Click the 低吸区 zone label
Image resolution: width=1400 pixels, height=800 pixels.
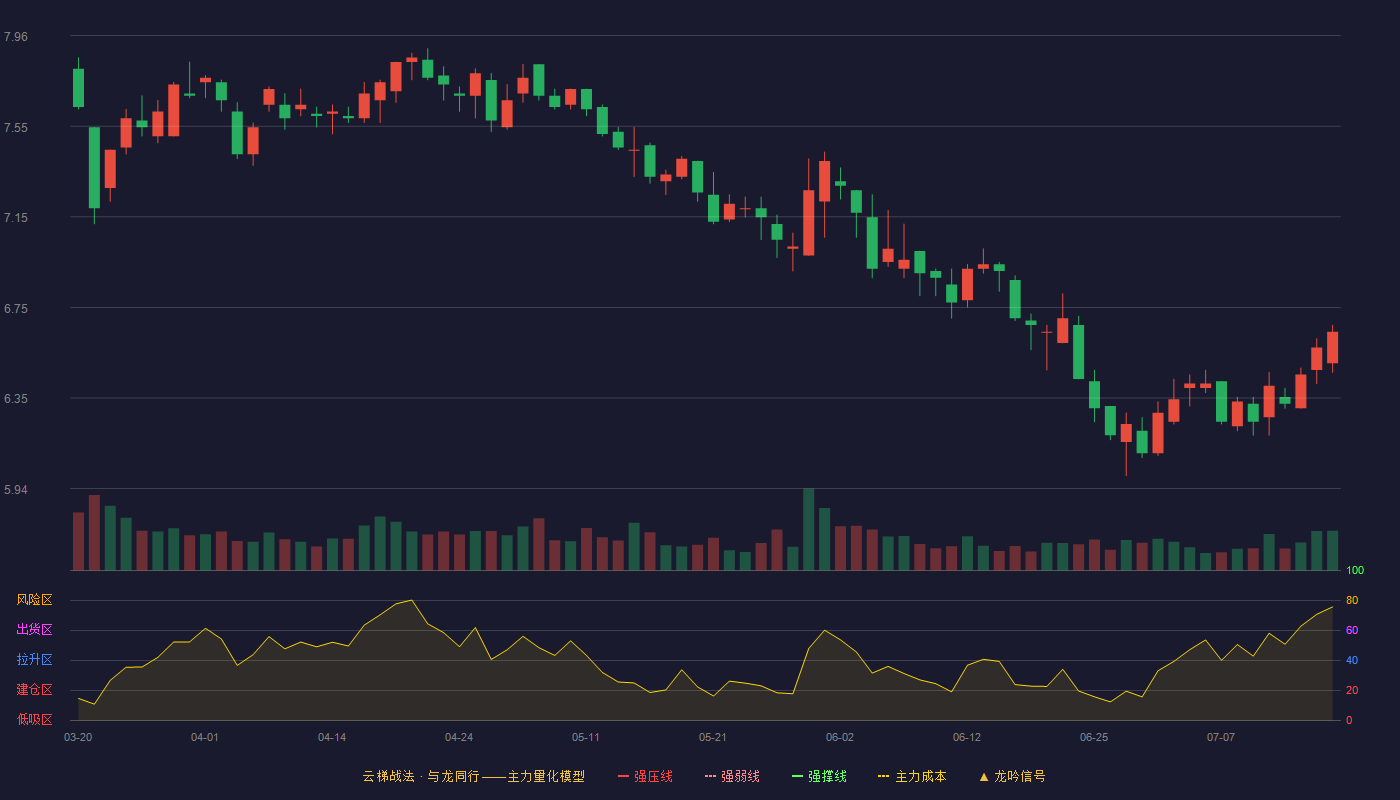point(34,719)
